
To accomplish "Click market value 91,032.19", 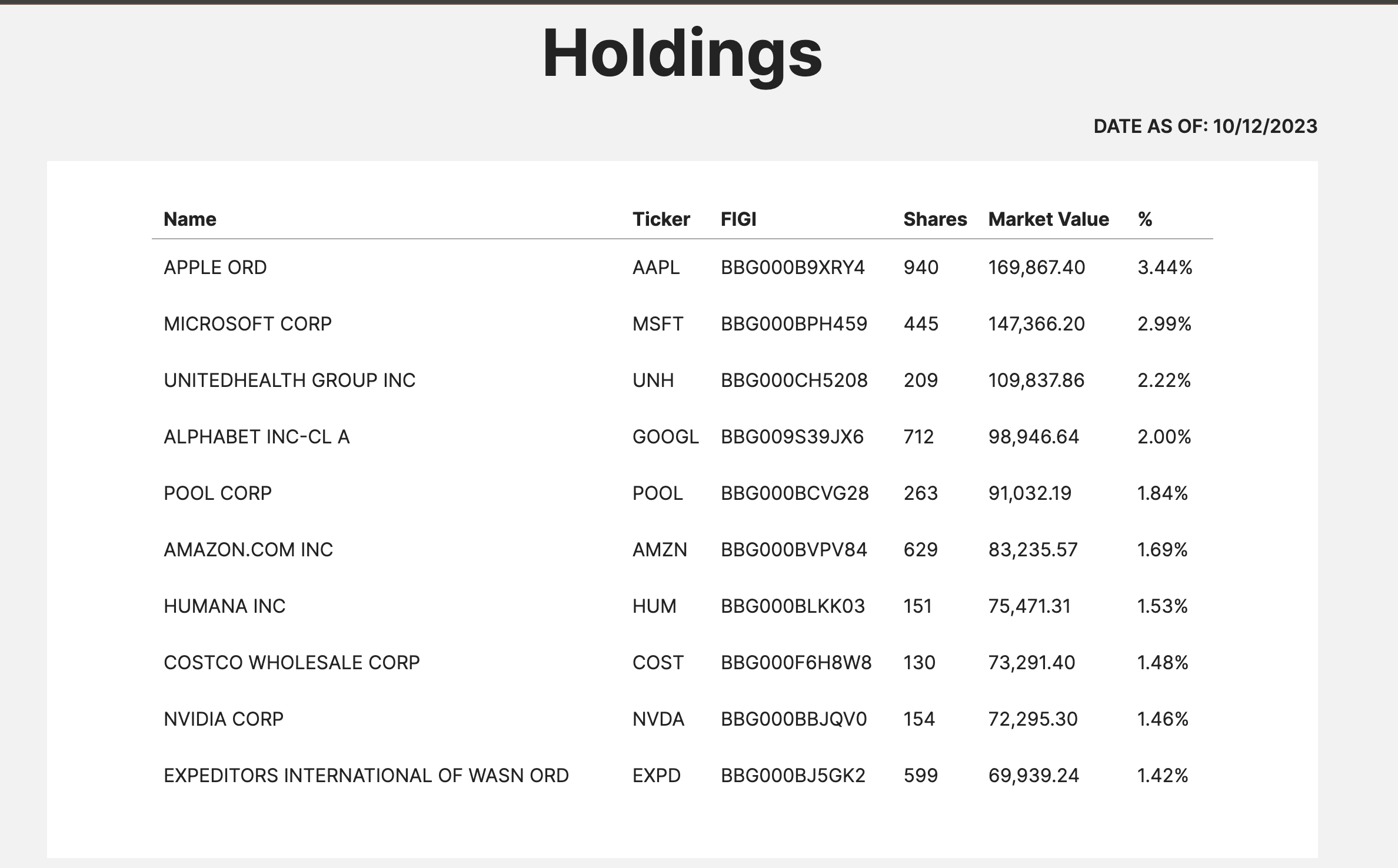I will [1030, 493].
